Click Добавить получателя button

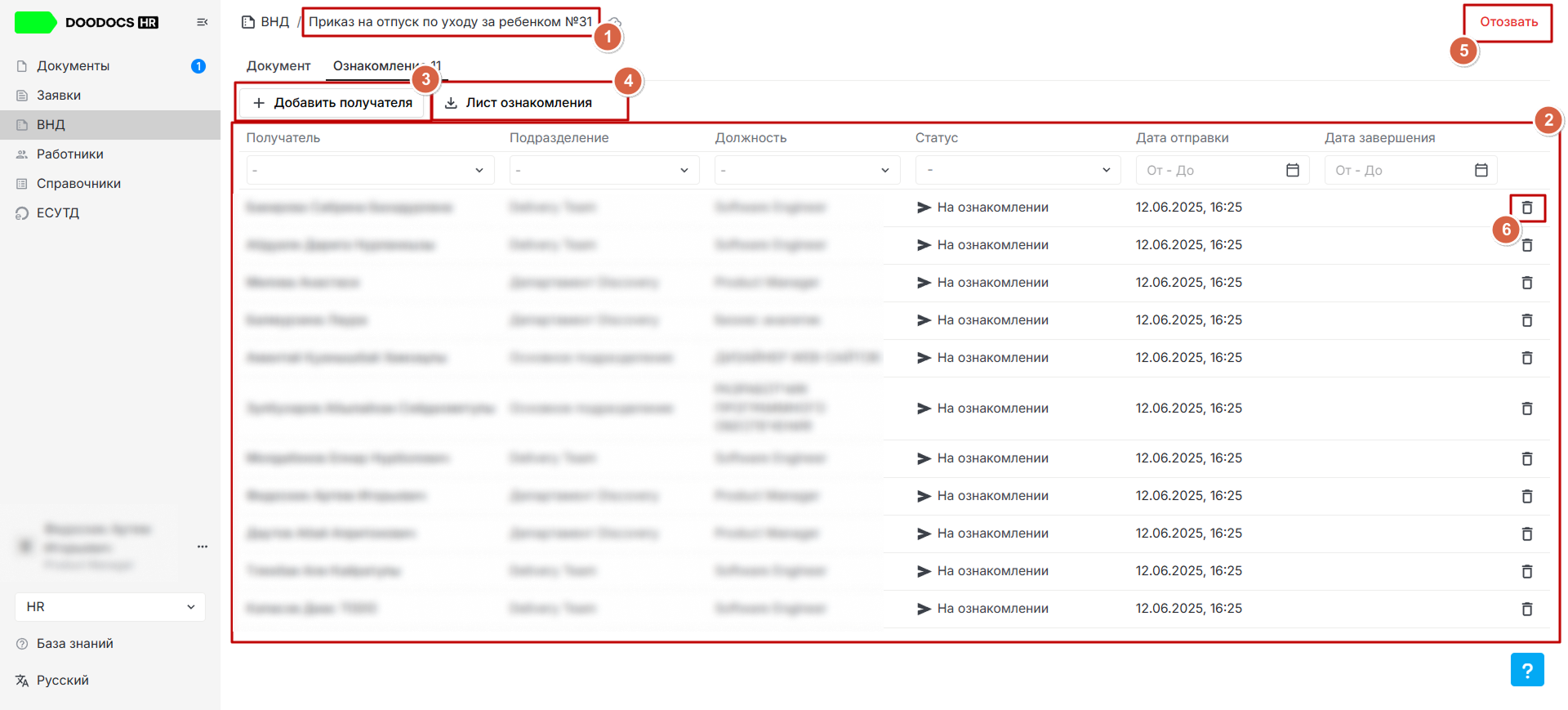pyautogui.click(x=332, y=103)
